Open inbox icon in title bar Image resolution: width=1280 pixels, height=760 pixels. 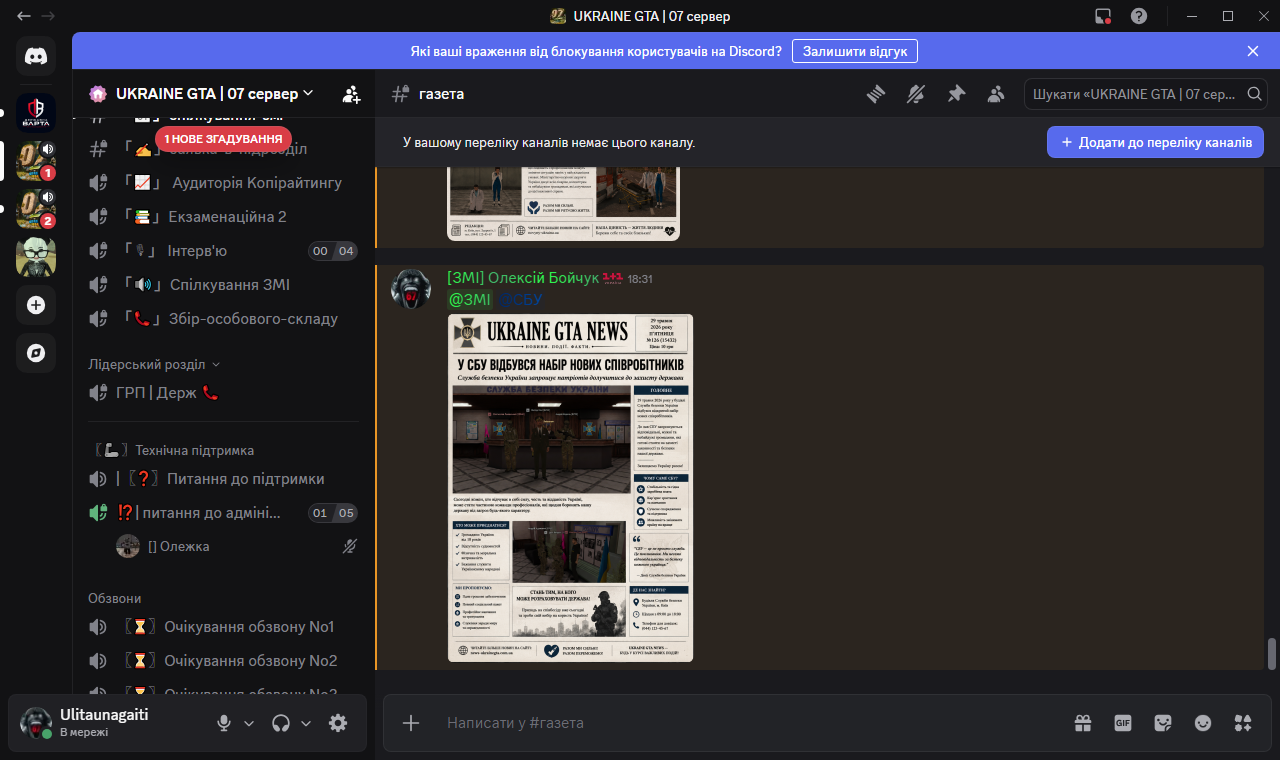(x=1103, y=16)
